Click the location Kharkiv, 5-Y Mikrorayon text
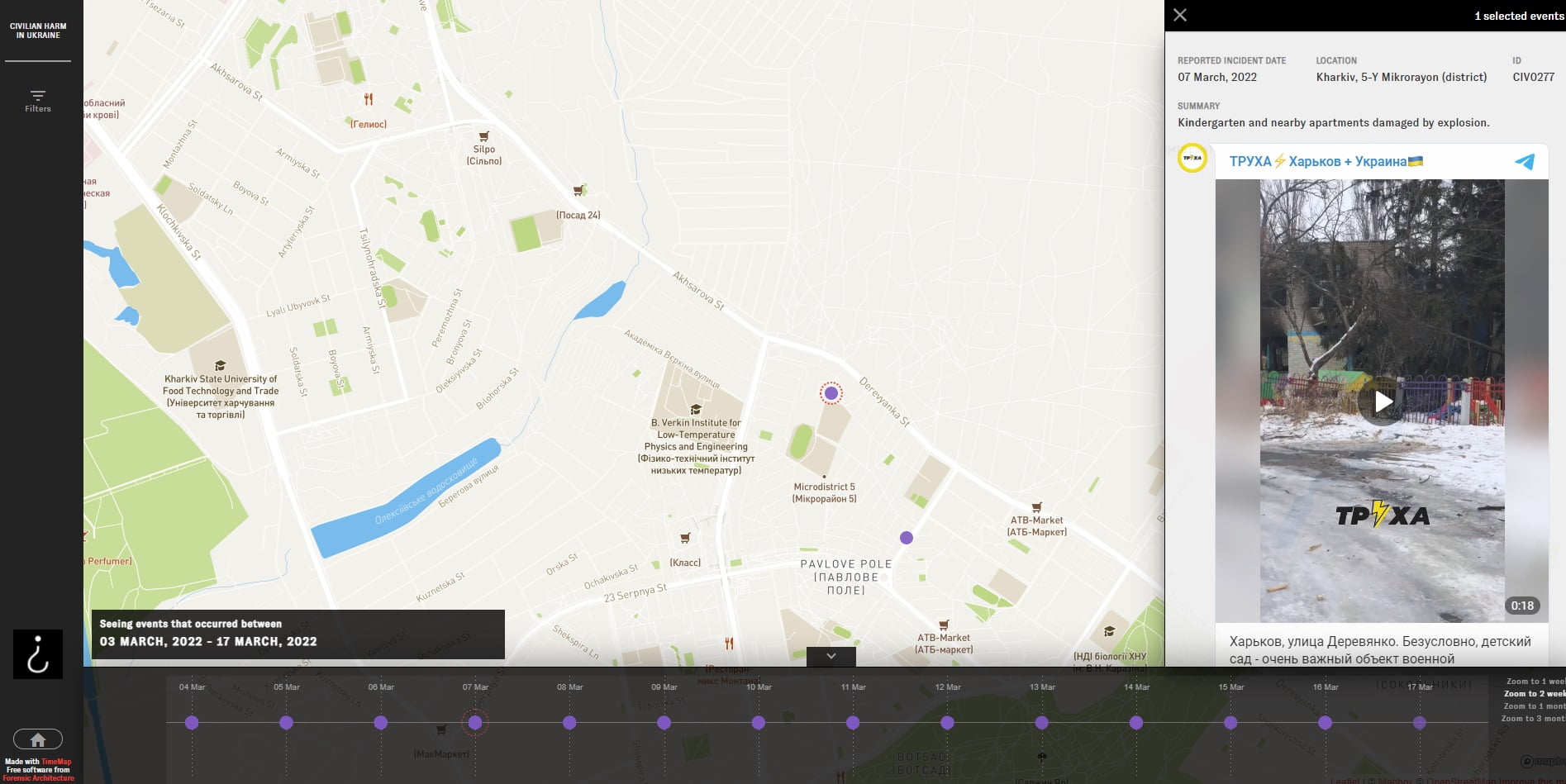Viewport: 1566px width, 784px height. (x=1402, y=77)
